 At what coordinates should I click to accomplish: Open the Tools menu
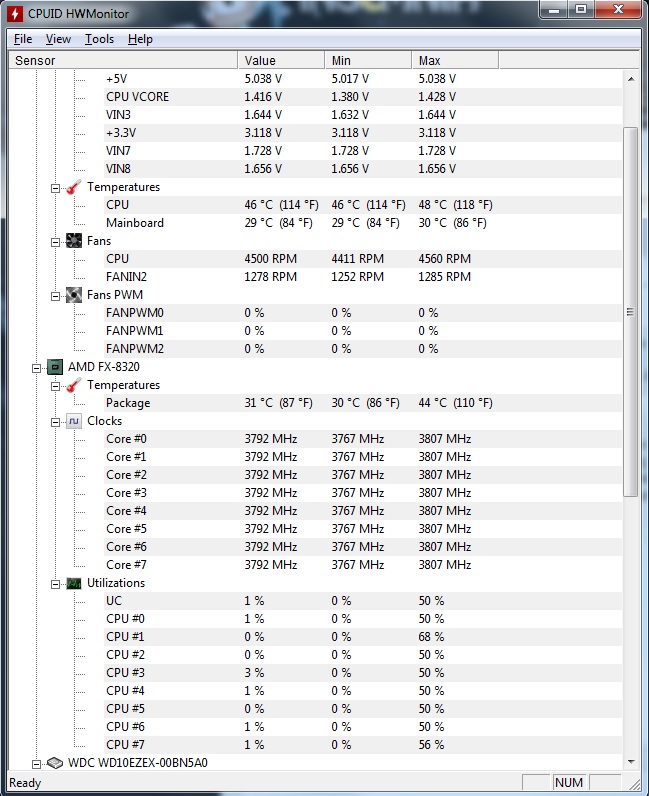click(99, 39)
